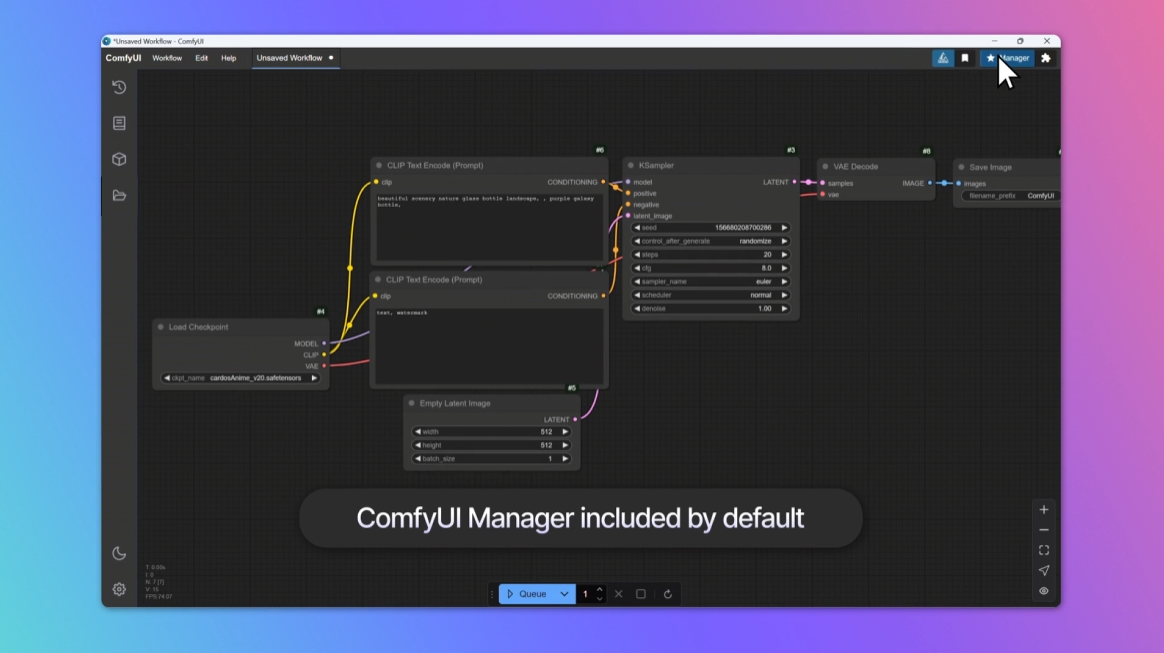The image size is (1164, 653).
Task: Zoom out with the minus icon
Action: (1044, 530)
